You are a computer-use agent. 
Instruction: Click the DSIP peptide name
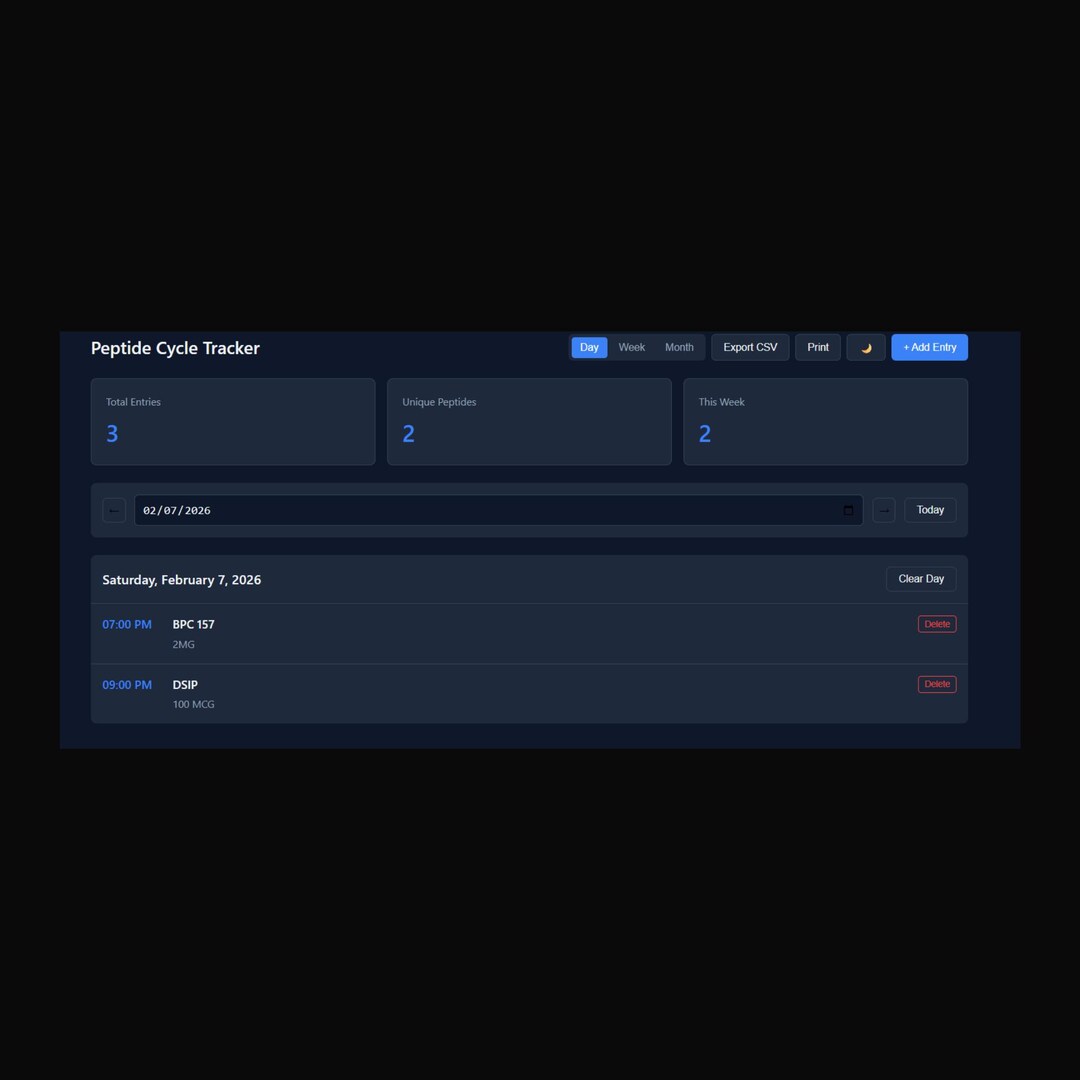pos(185,685)
